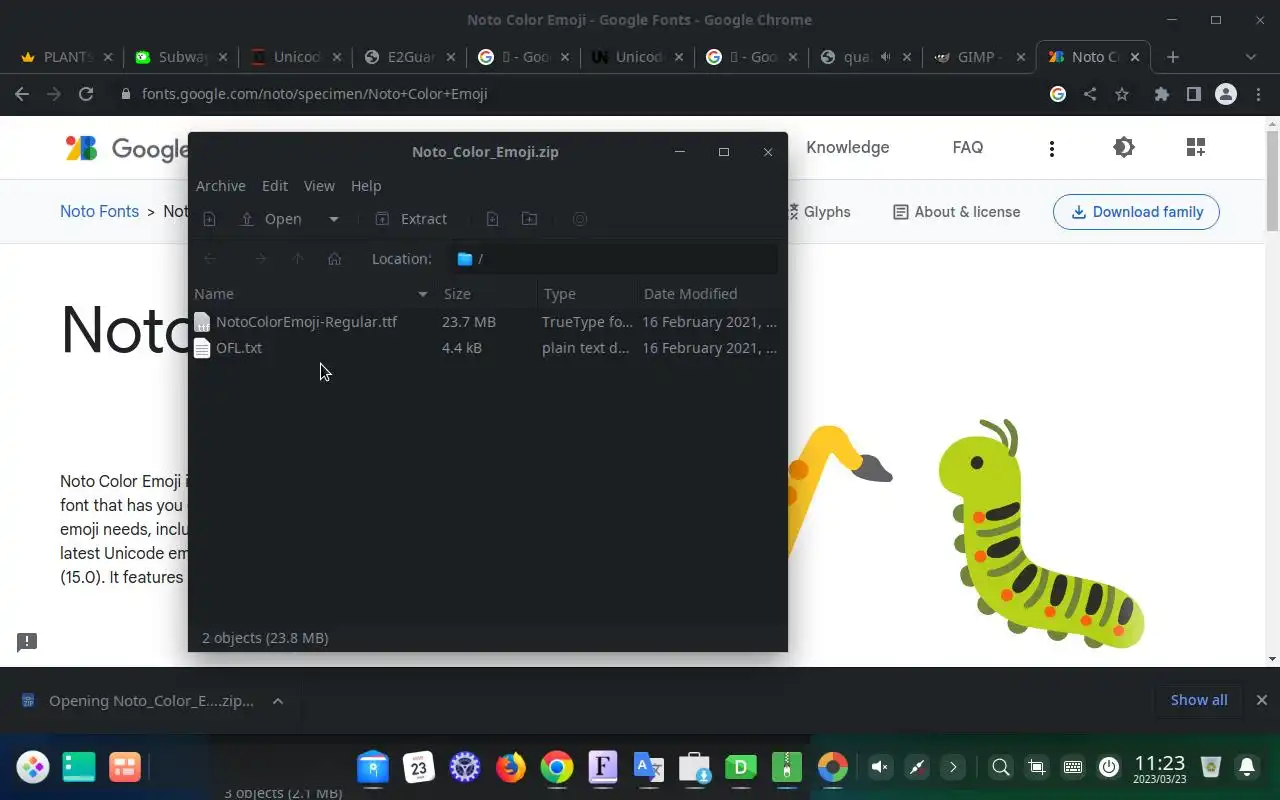Toggle the dark theme brightness icon

tap(1124, 148)
